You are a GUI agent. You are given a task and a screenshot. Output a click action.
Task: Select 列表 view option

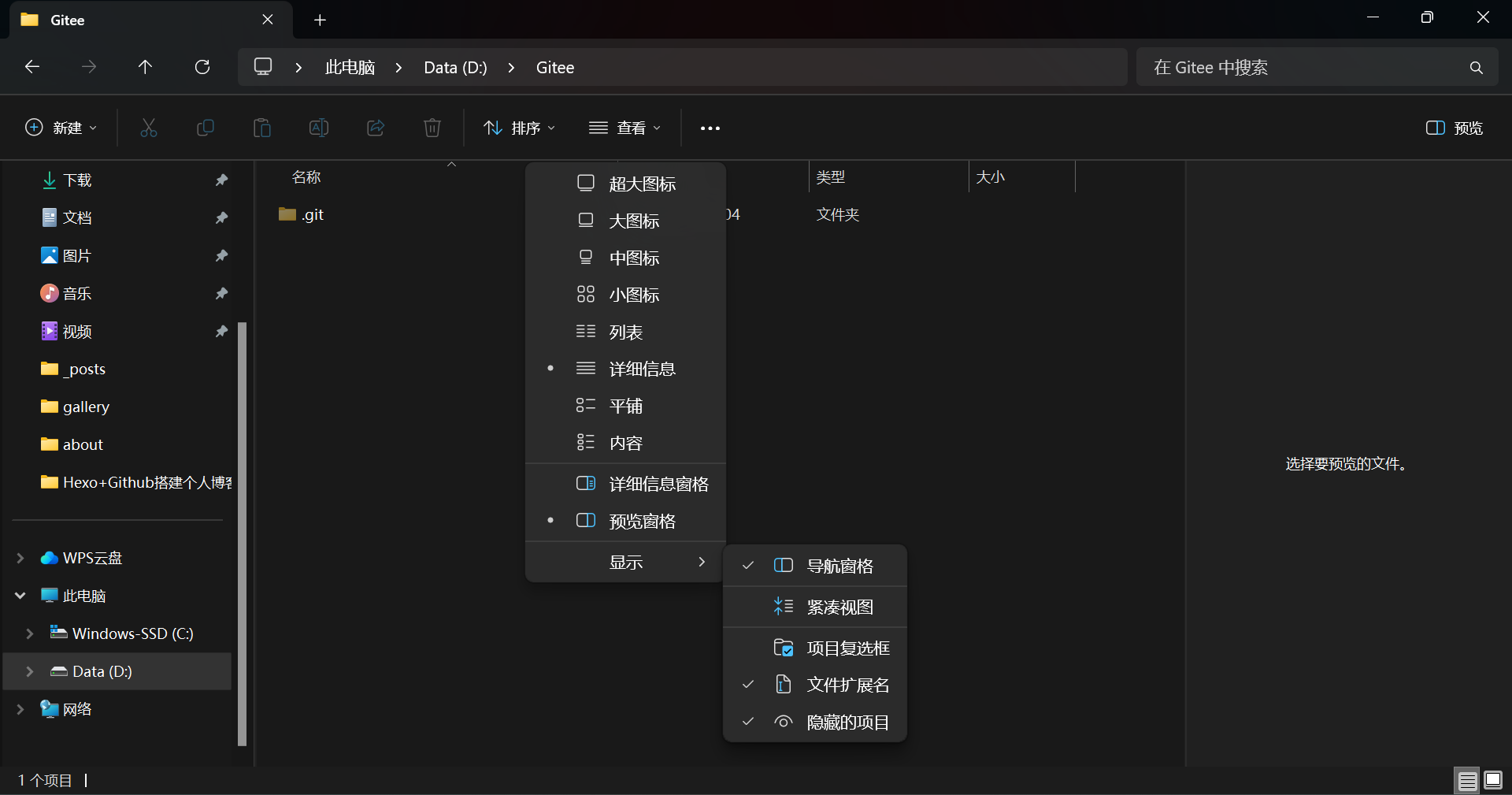[625, 332]
